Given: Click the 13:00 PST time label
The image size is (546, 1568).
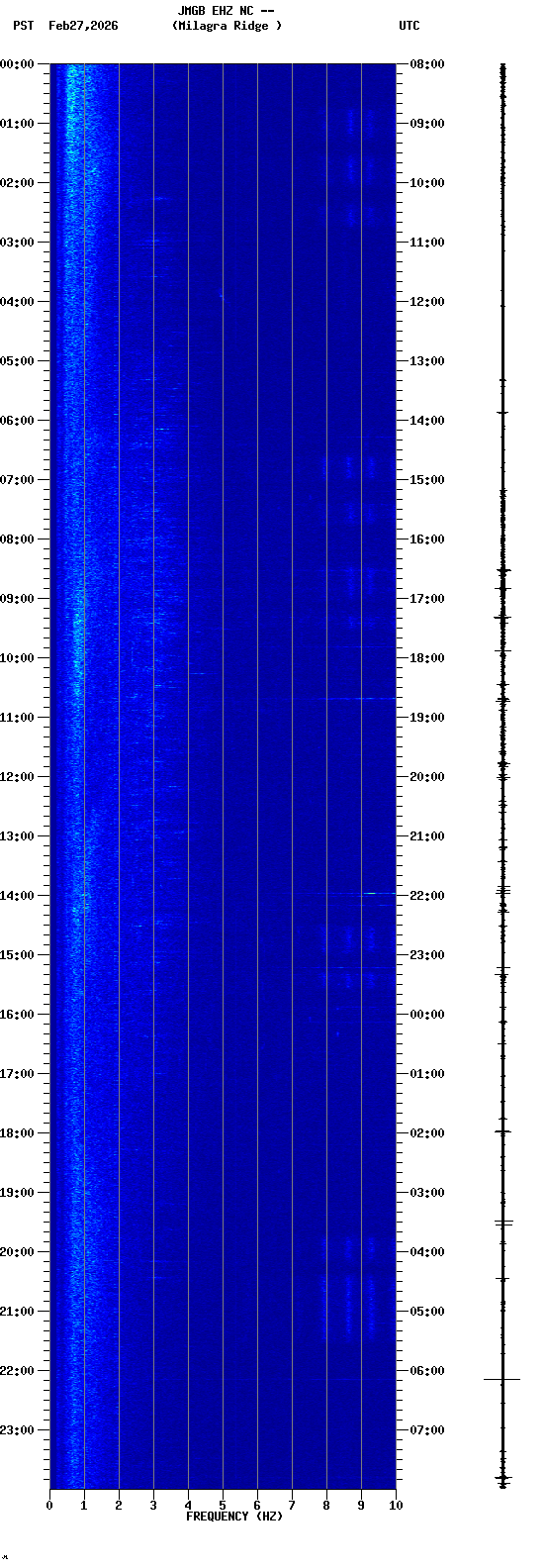Looking at the screenshot, I should coord(17,836).
